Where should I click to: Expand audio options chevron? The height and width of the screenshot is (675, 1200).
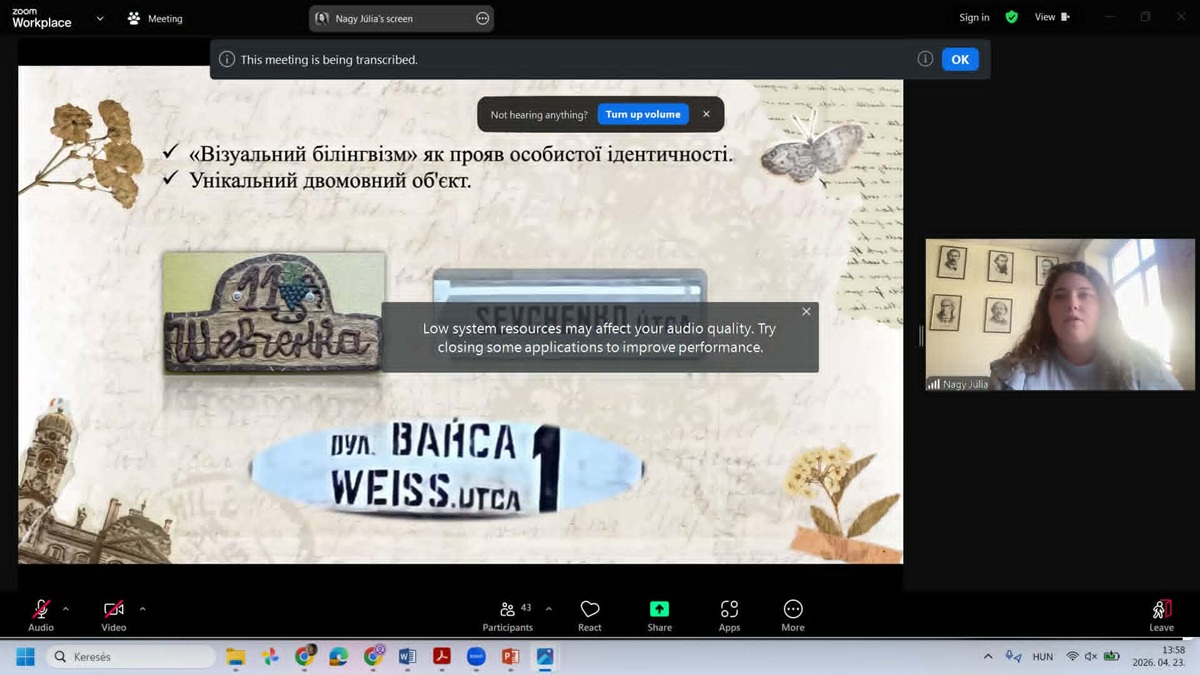coord(66,608)
